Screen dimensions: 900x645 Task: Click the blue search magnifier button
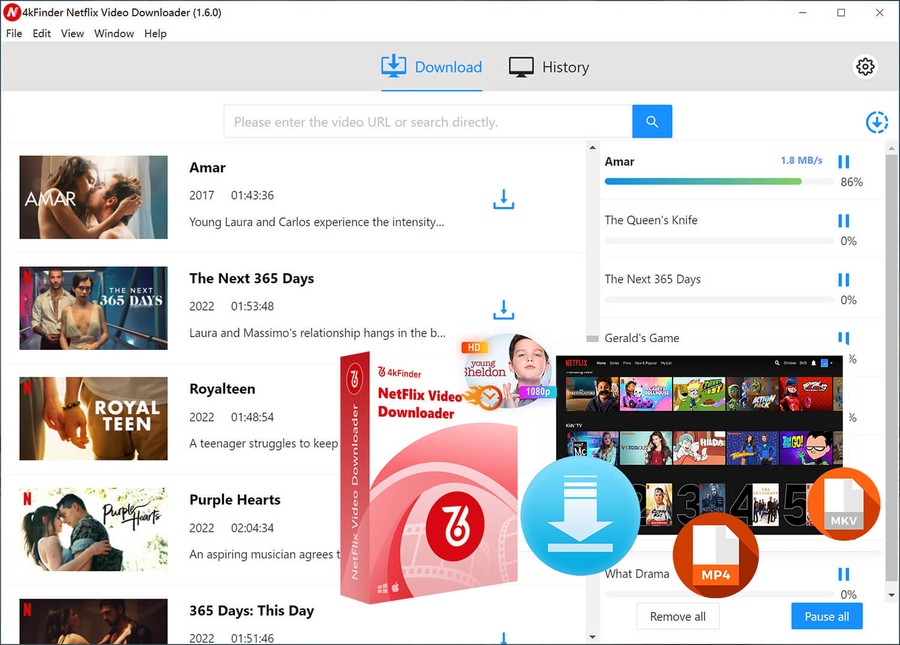(x=652, y=121)
